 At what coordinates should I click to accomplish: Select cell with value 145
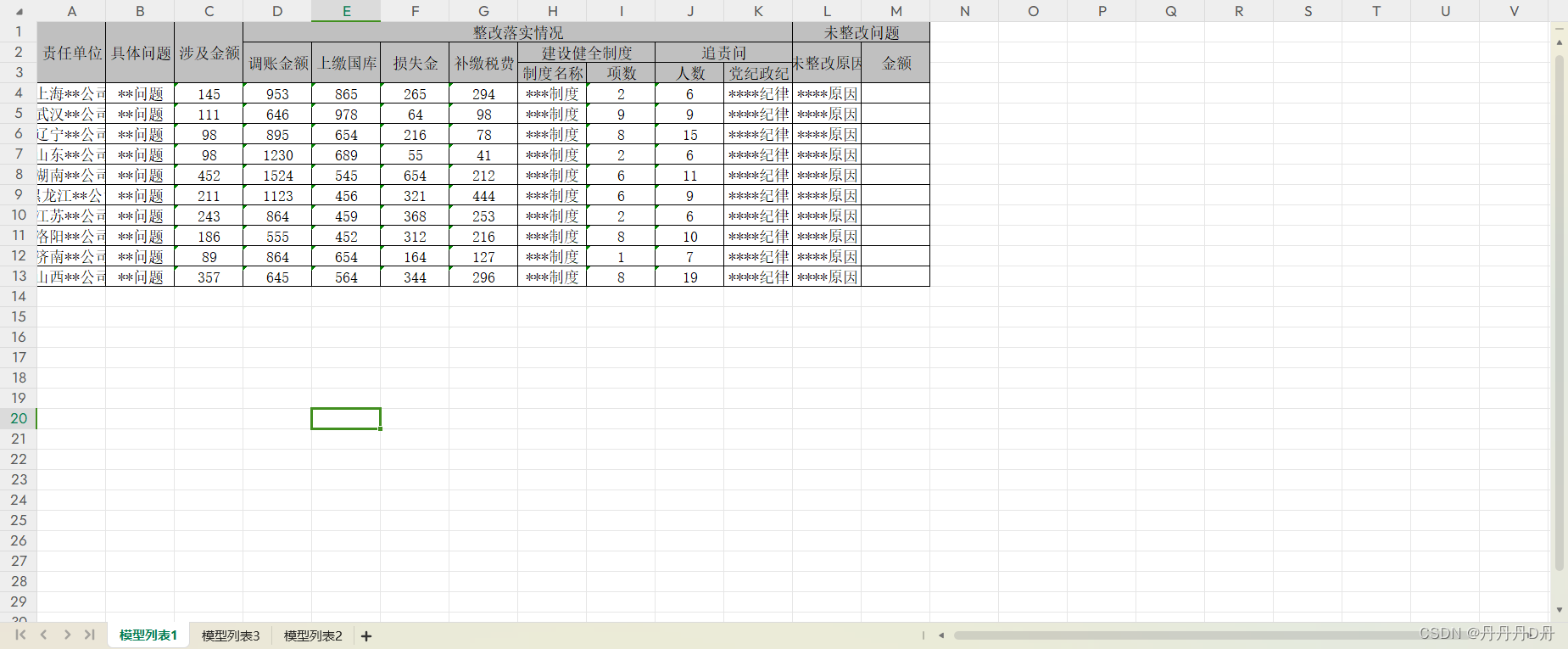click(x=209, y=93)
